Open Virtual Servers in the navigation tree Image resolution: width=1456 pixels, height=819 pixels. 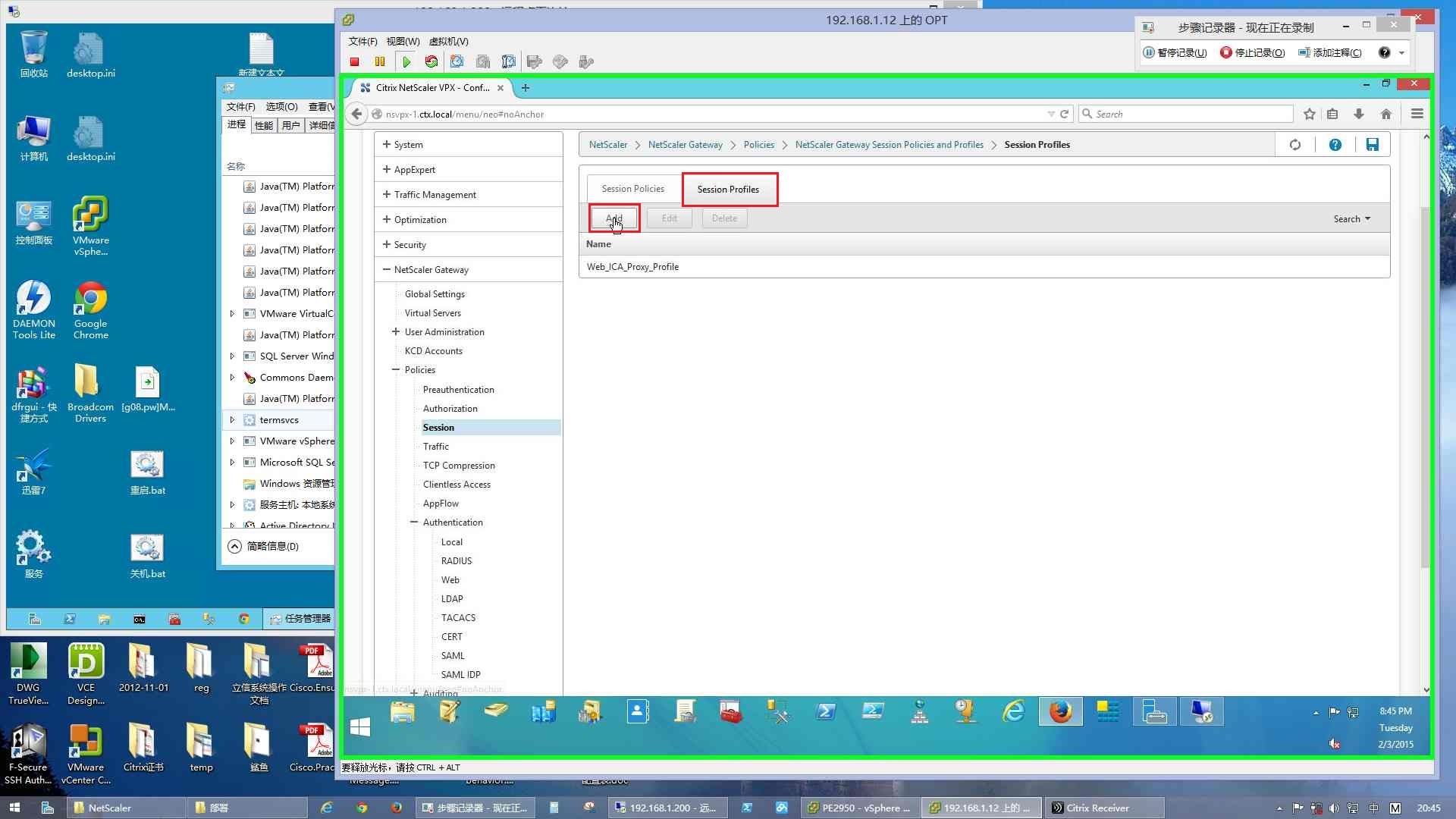pyautogui.click(x=432, y=313)
